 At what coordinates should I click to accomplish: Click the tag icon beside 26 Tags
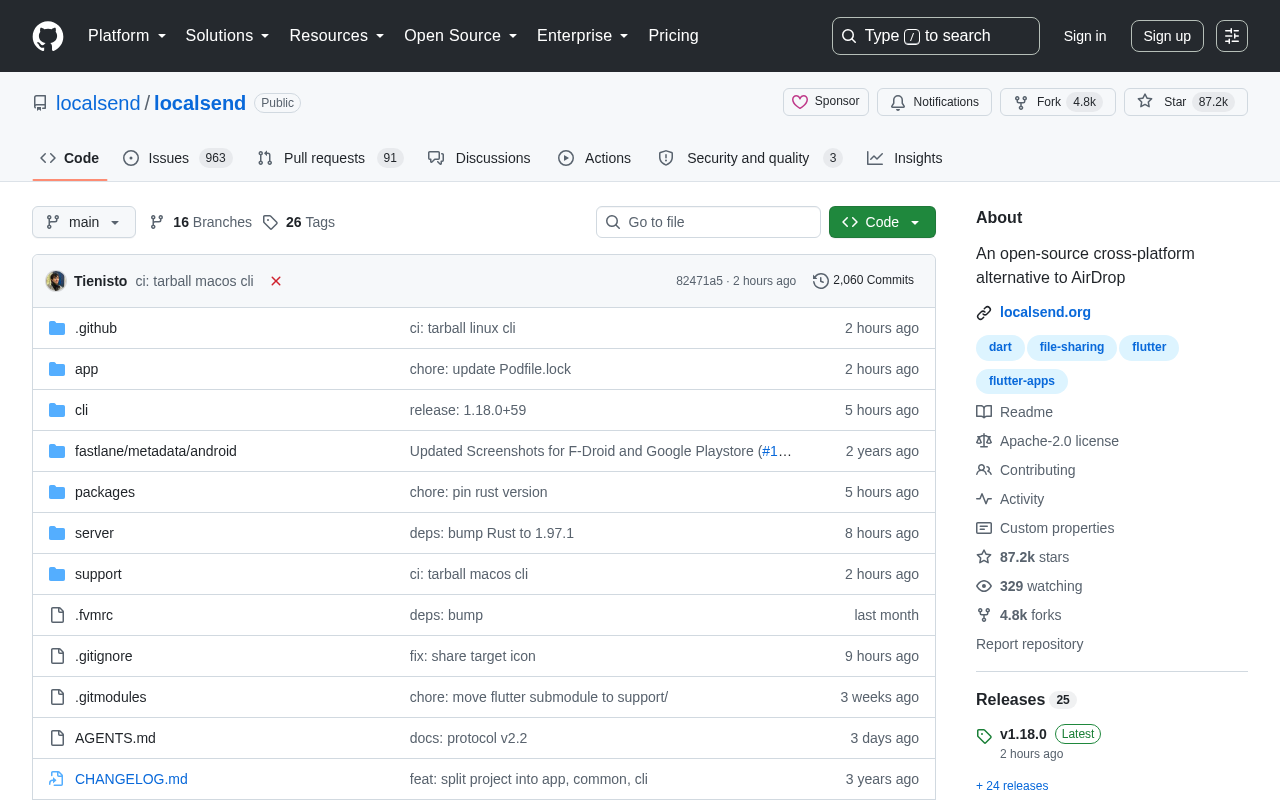click(270, 222)
